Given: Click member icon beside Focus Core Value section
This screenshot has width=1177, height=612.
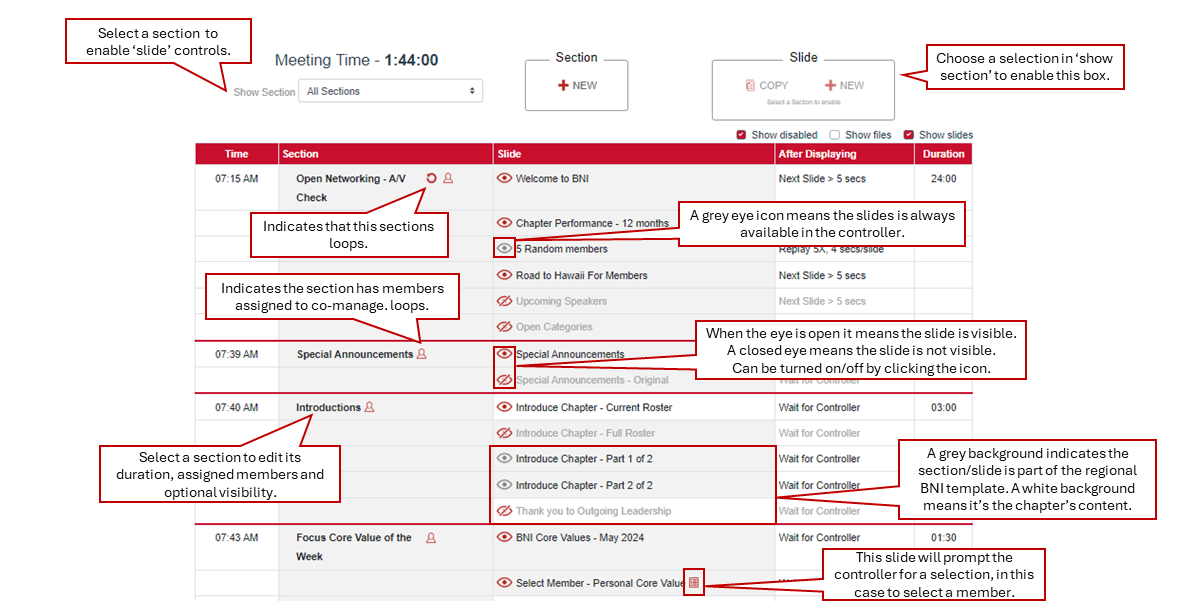Looking at the screenshot, I should tap(431, 538).
